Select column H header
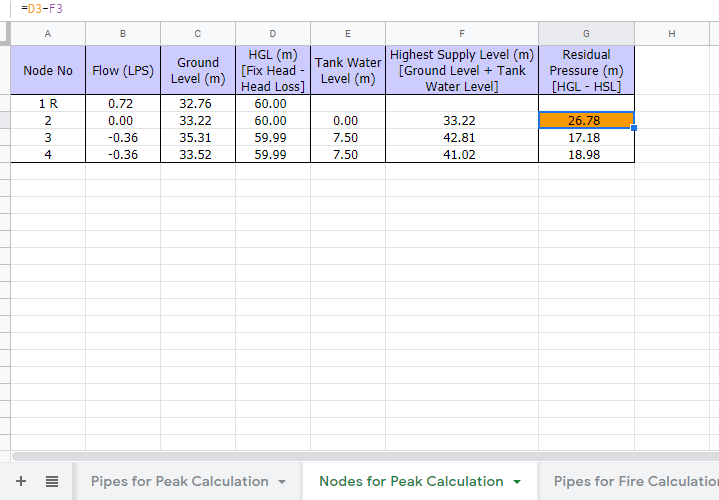 (672, 33)
